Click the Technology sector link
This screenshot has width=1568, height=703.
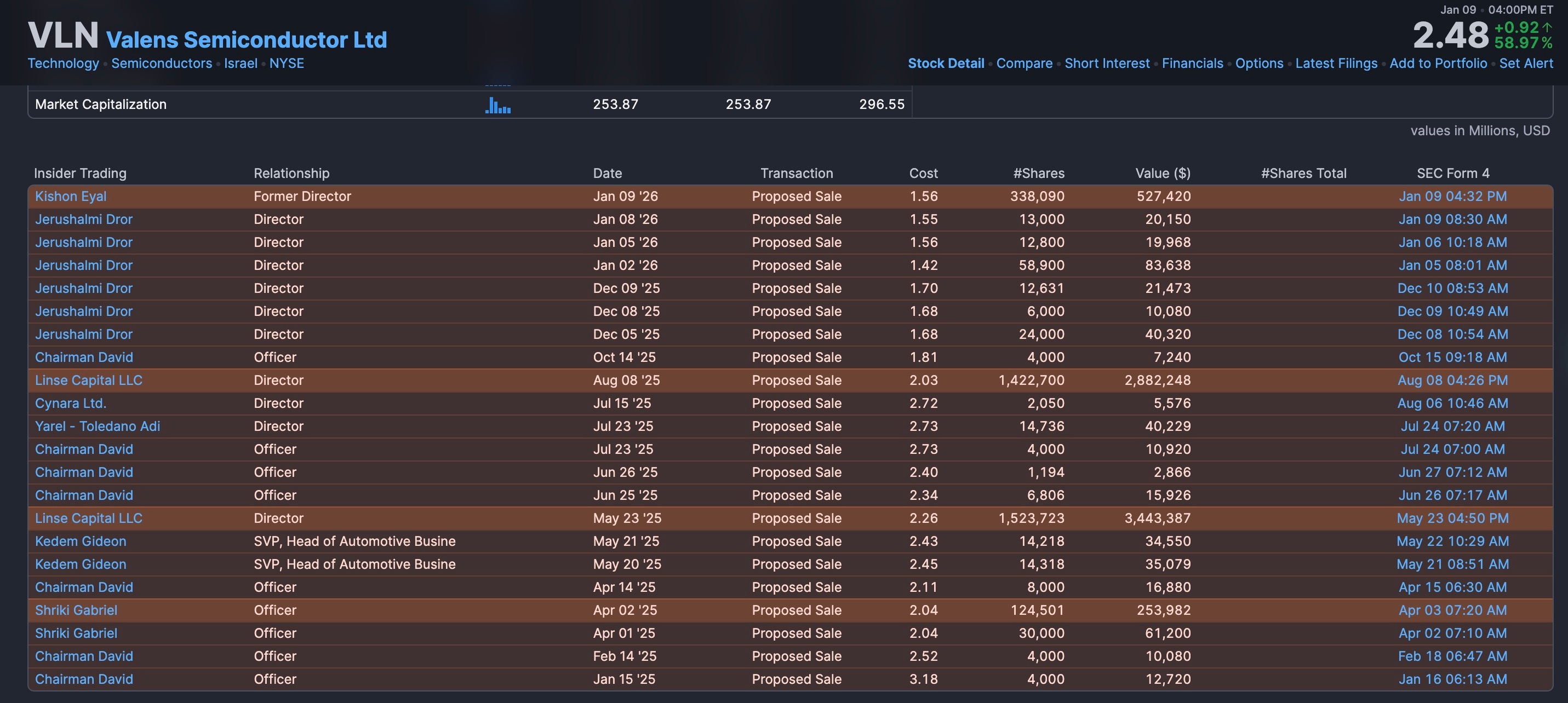[64, 64]
